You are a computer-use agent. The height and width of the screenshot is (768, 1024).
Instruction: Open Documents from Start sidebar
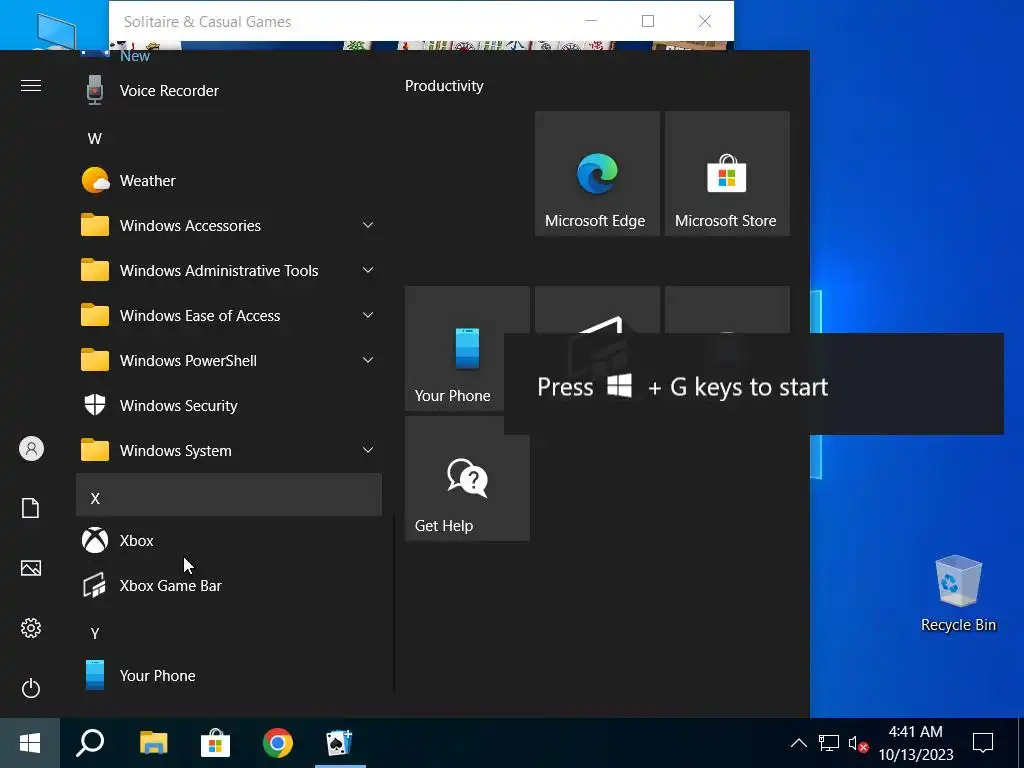pyautogui.click(x=31, y=508)
